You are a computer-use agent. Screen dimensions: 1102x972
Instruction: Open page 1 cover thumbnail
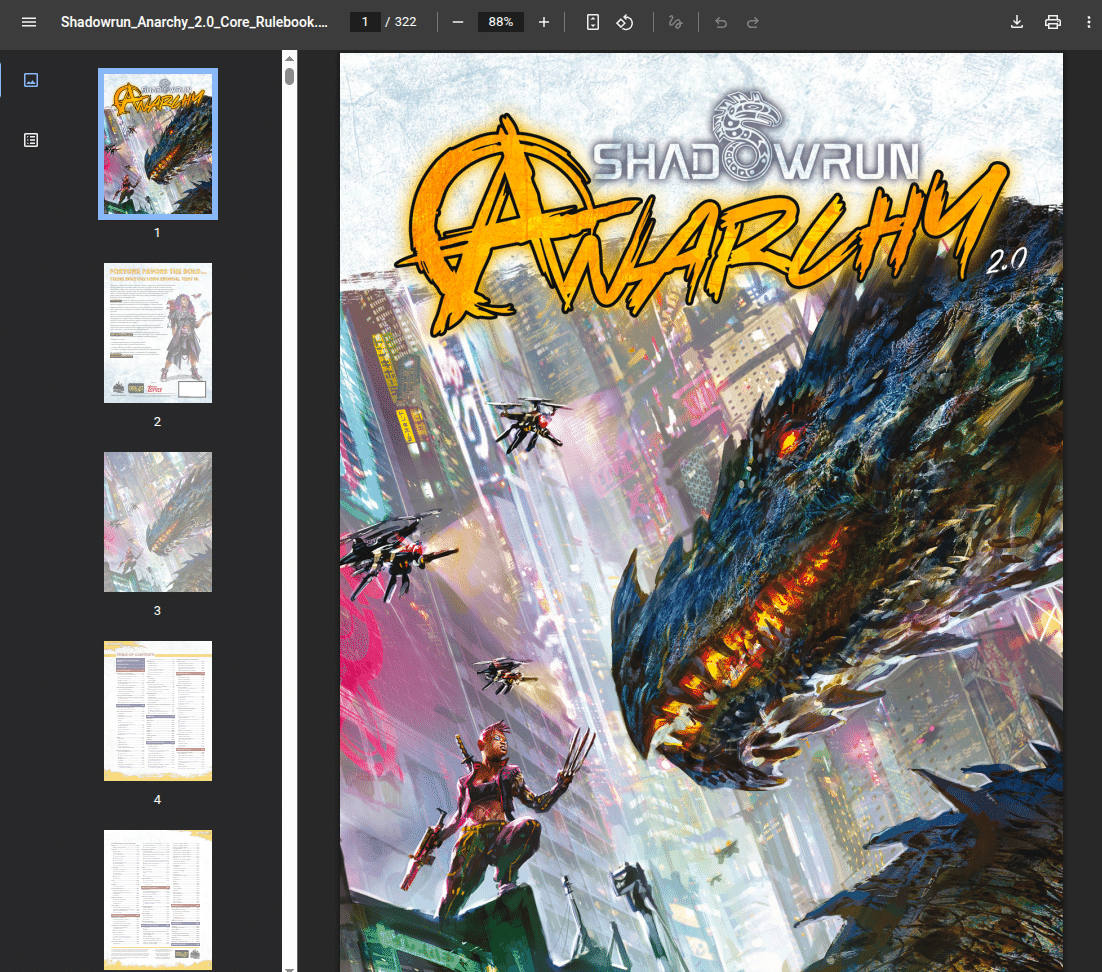[157, 144]
